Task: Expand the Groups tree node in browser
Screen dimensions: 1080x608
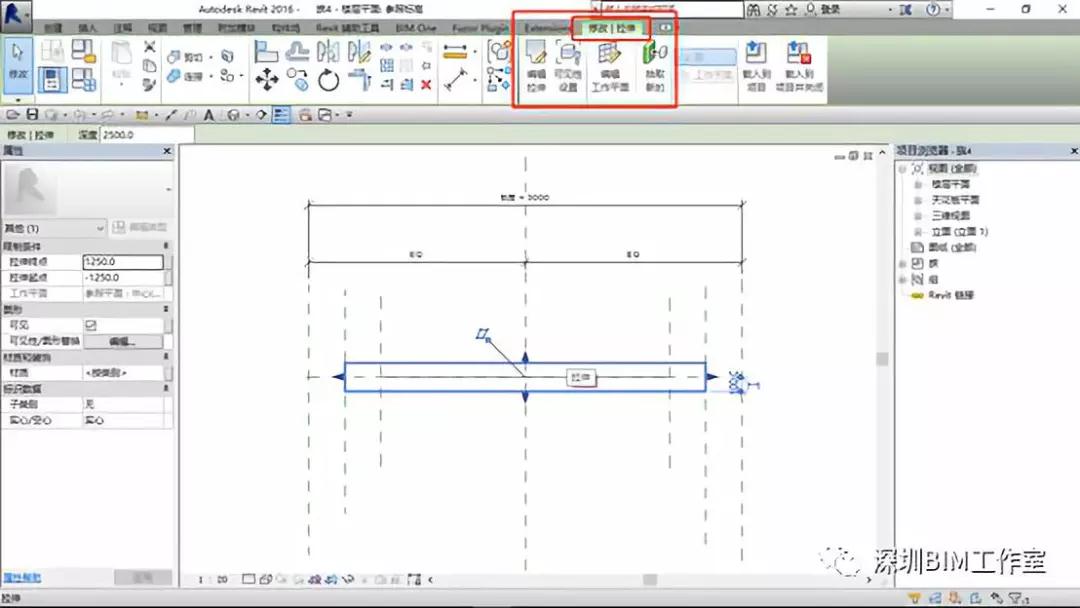Action: pyautogui.click(x=902, y=279)
